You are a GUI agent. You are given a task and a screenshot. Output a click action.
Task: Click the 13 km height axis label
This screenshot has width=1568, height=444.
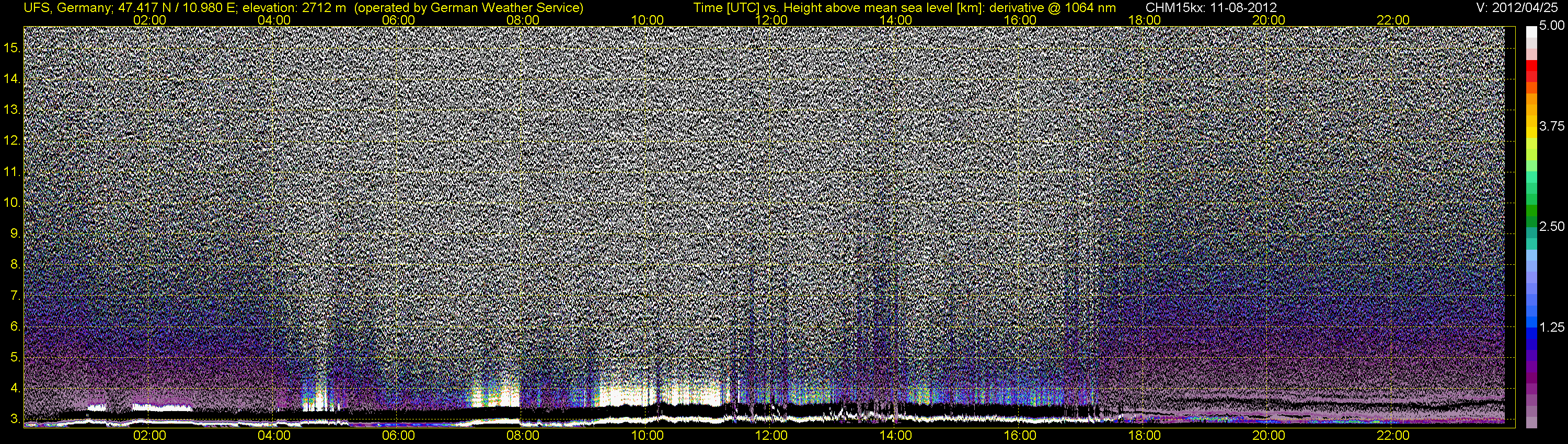click(x=12, y=110)
